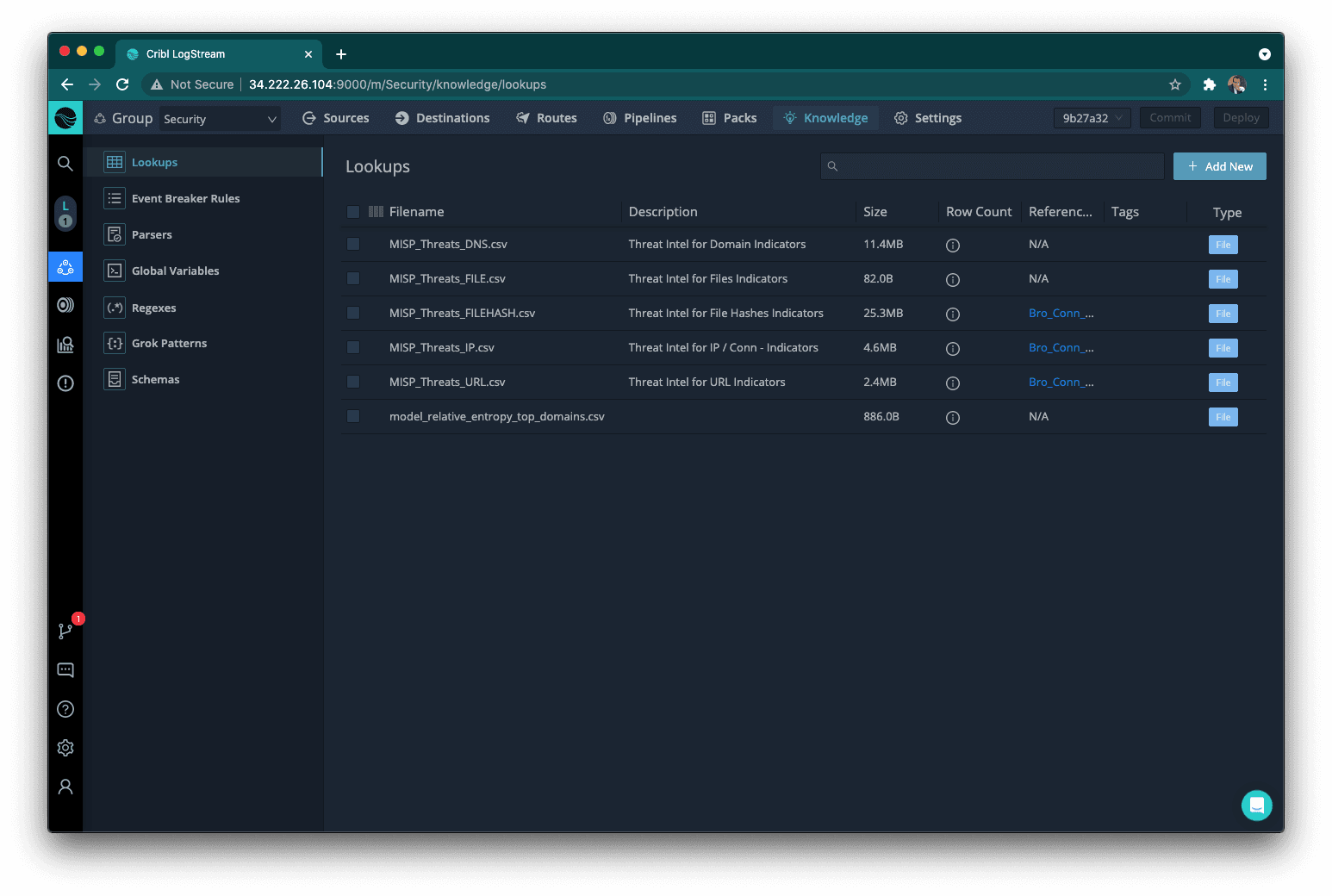
Task: Click the monitoring chart icon in sidebar
Action: click(x=65, y=345)
